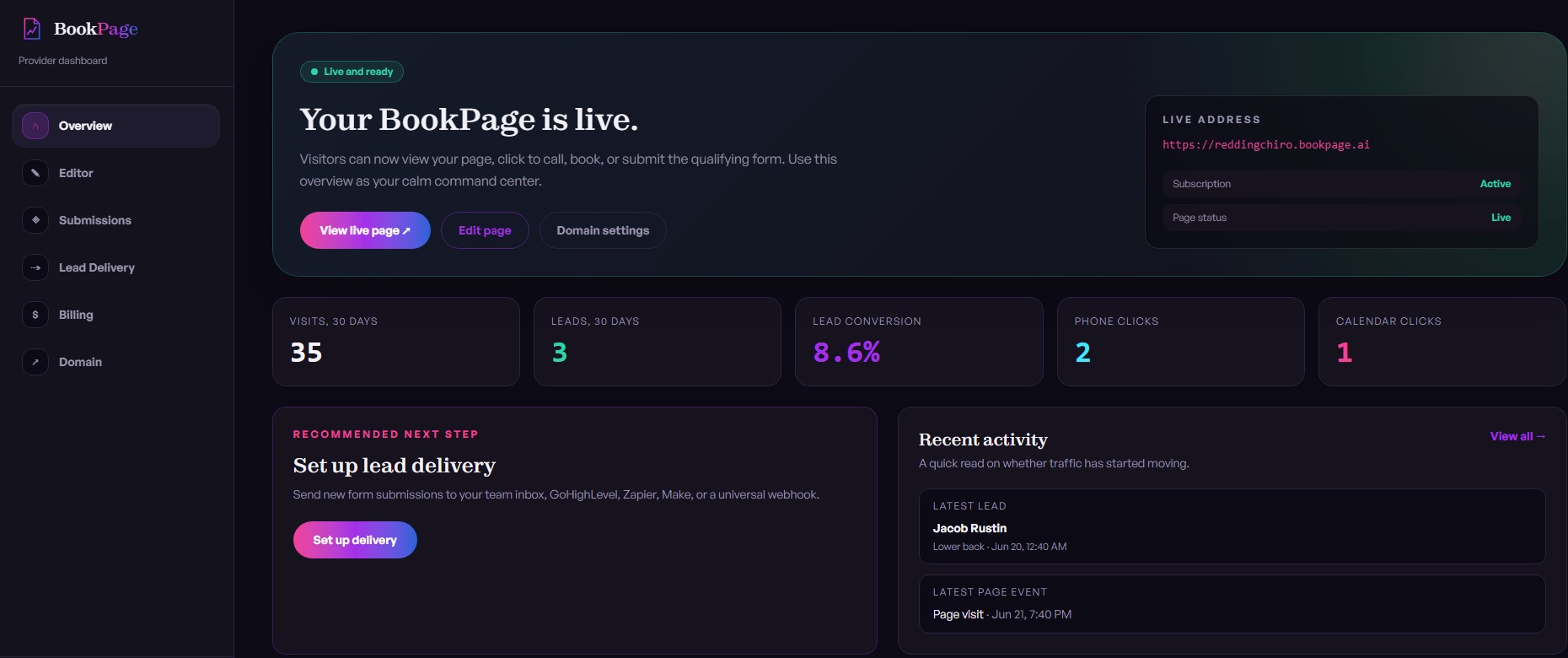Open the Jacob Rustin latest lead card
This screenshot has width=1568, height=658.
coord(1232,526)
